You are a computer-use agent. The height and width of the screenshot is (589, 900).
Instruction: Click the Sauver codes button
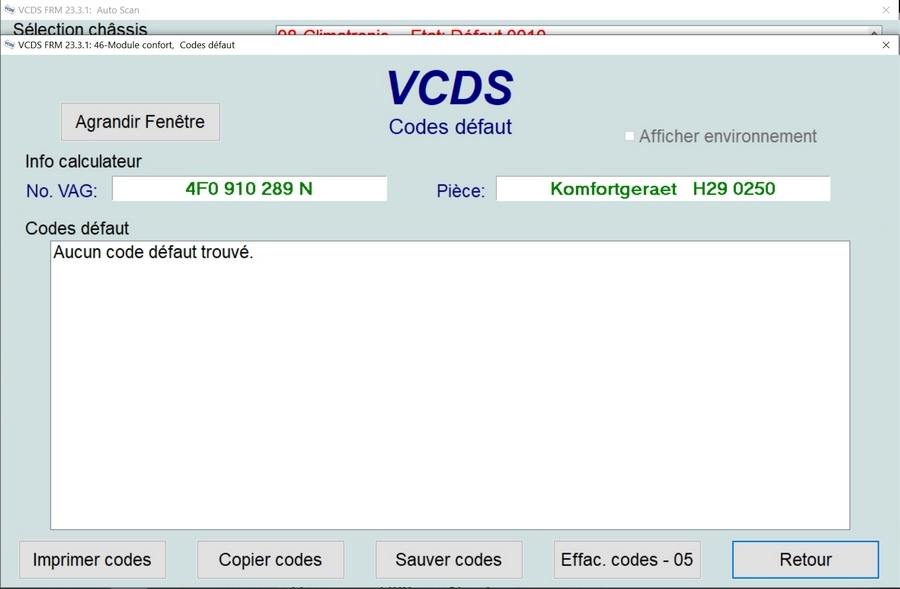pos(449,560)
